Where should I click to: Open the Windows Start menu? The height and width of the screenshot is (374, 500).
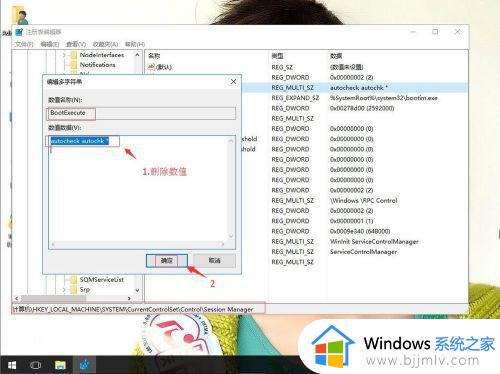click(12, 365)
